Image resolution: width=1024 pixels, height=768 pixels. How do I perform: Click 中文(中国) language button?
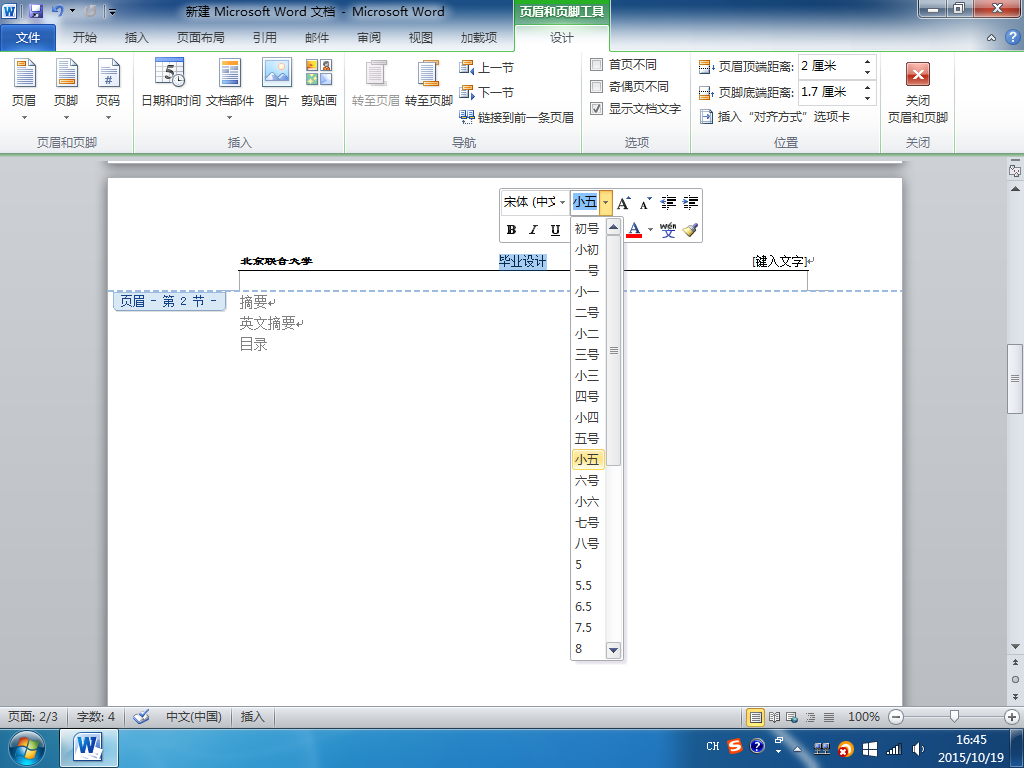pyautogui.click(x=193, y=716)
